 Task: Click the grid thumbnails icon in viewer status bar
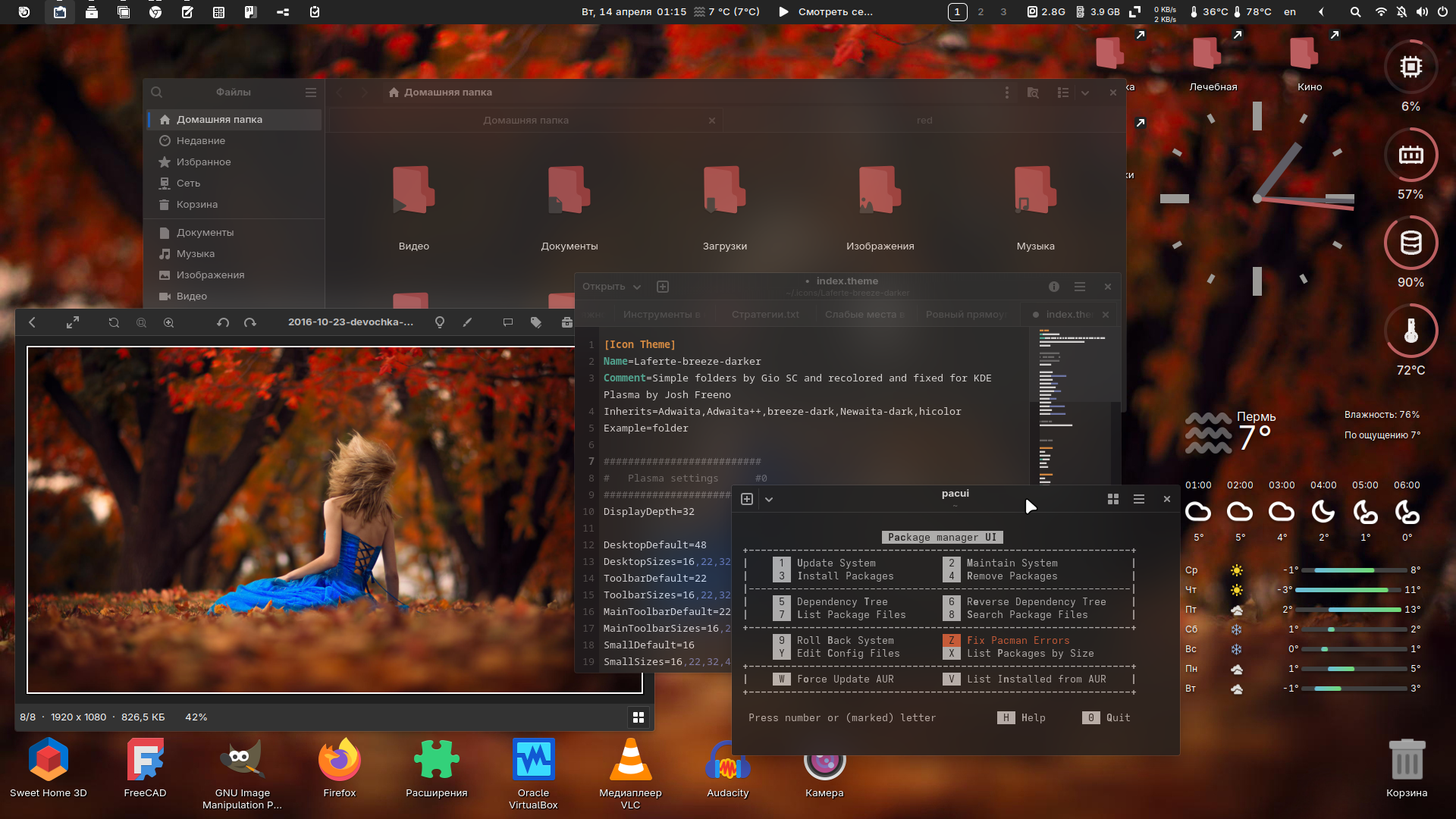pos(639,717)
